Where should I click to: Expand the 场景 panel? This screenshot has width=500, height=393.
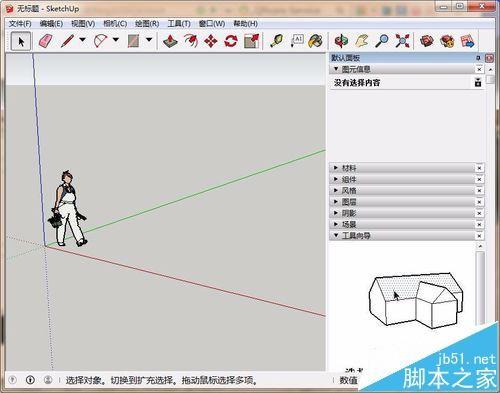[336, 224]
